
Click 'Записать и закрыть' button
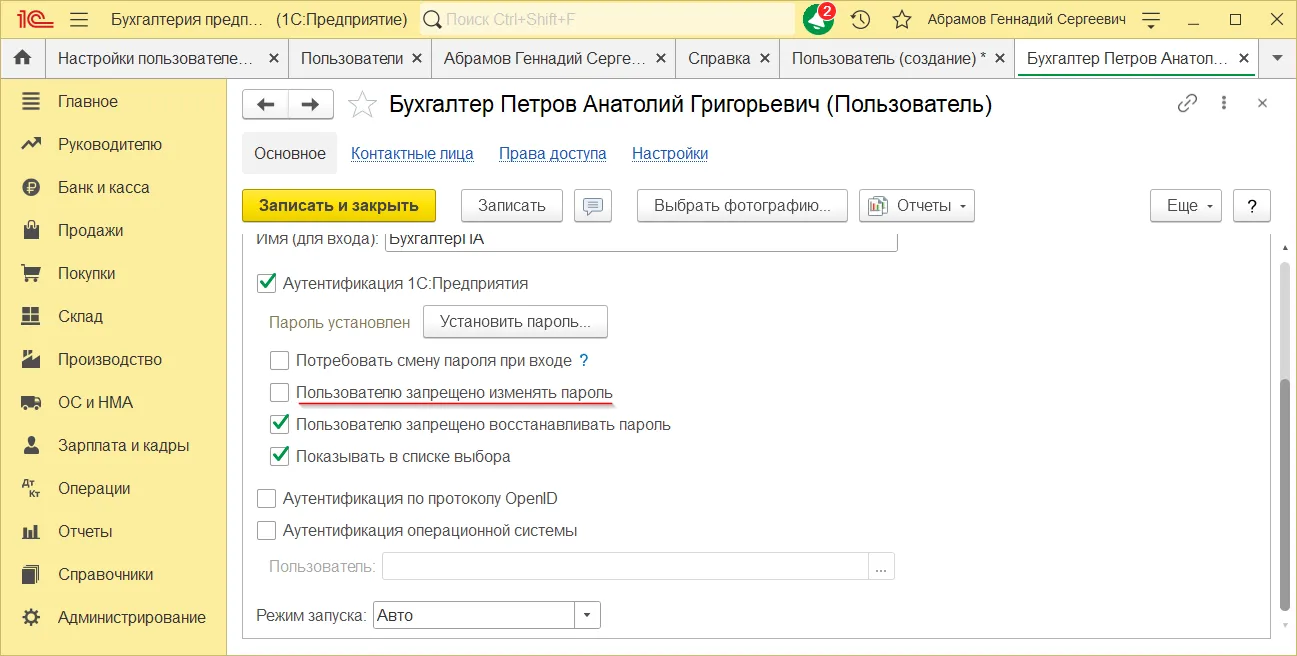pyautogui.click(x=339, y=206)
